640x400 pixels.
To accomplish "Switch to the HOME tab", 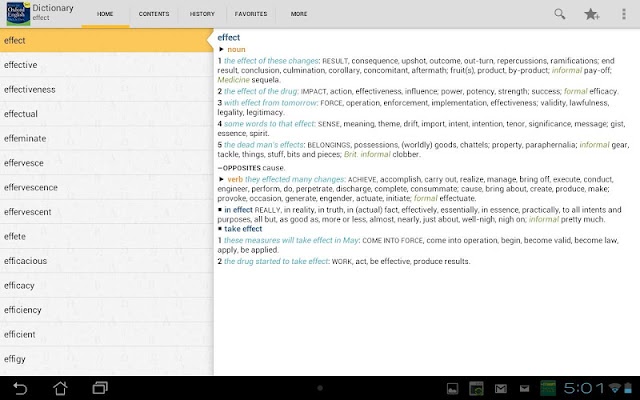I will tap(105, 14).
